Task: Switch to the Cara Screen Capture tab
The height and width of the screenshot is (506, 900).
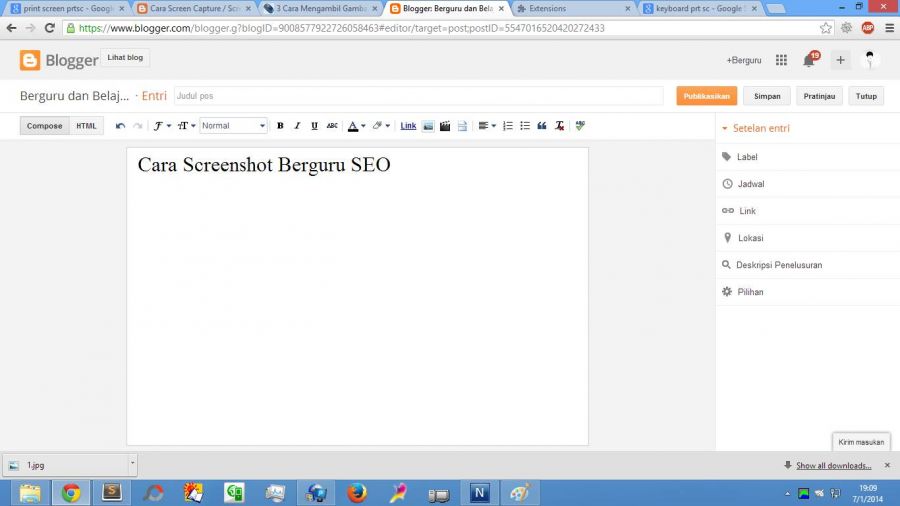Action: pyautogui.click(x=195, y=9)
